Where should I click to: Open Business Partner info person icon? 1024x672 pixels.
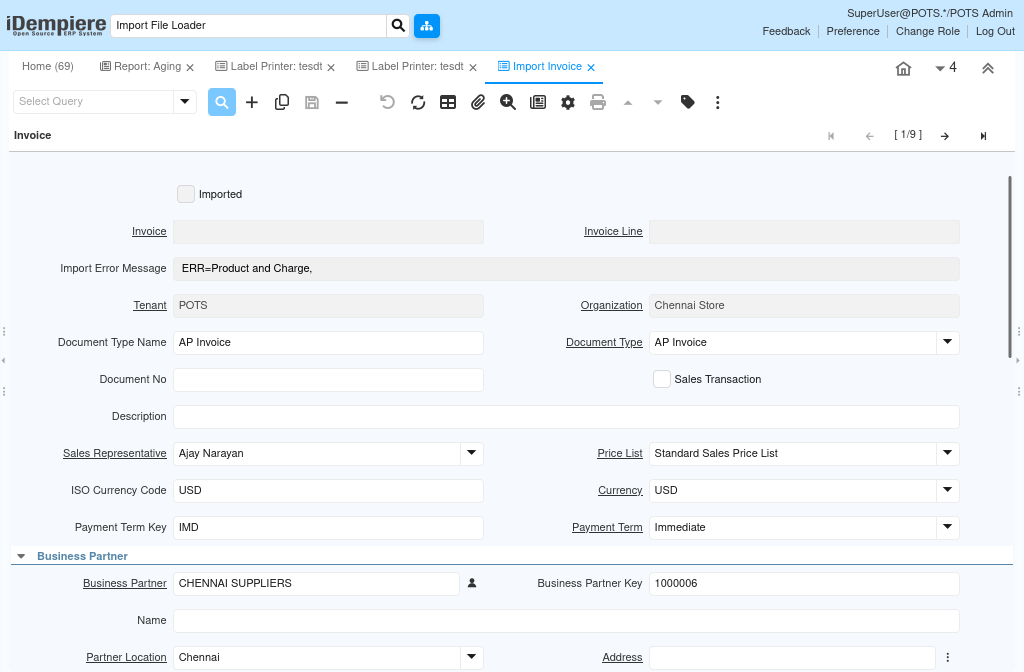(x=472, y=583)
